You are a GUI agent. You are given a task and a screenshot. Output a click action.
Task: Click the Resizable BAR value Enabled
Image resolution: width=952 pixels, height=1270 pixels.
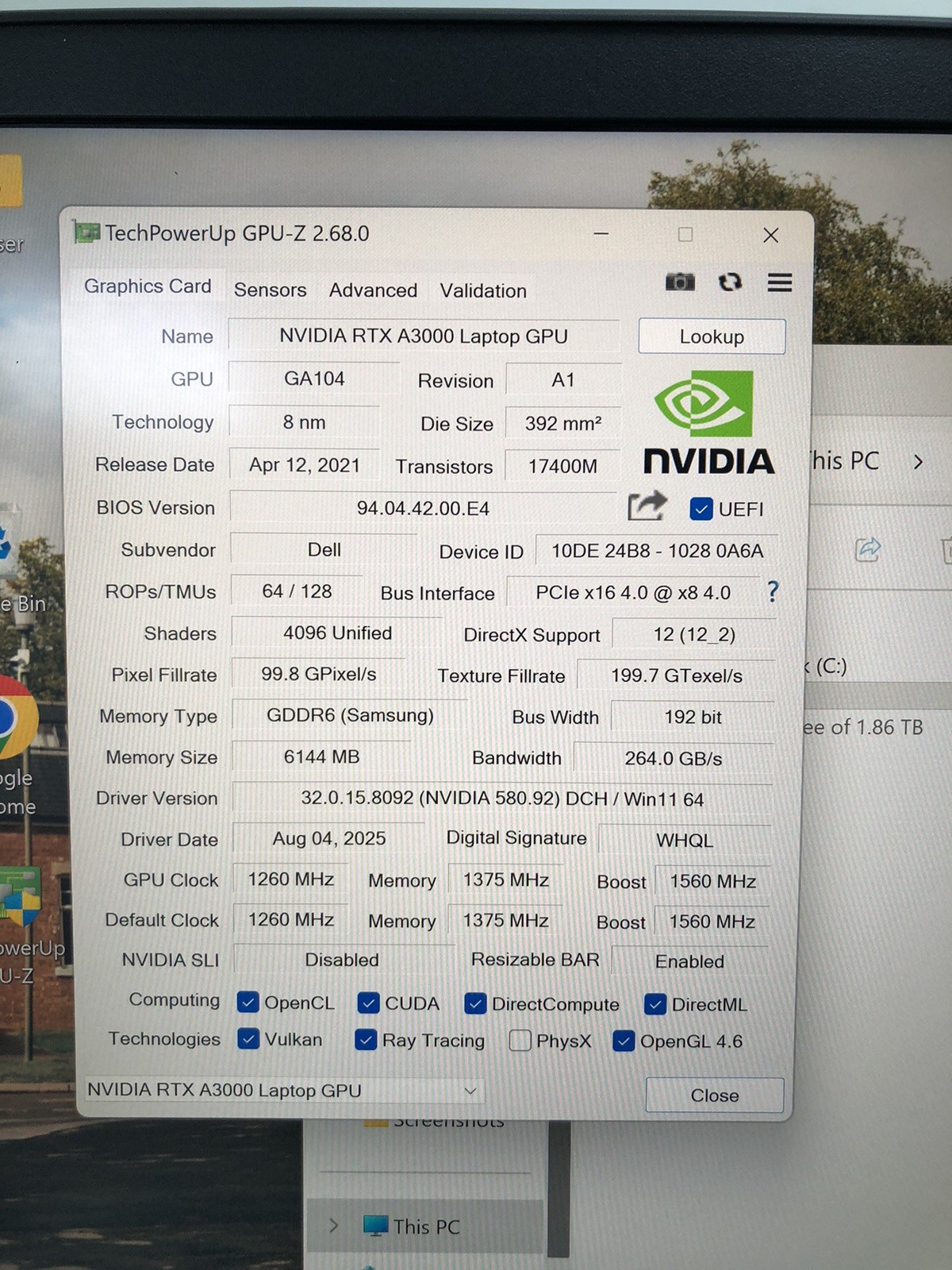click(x=689, y=961)
